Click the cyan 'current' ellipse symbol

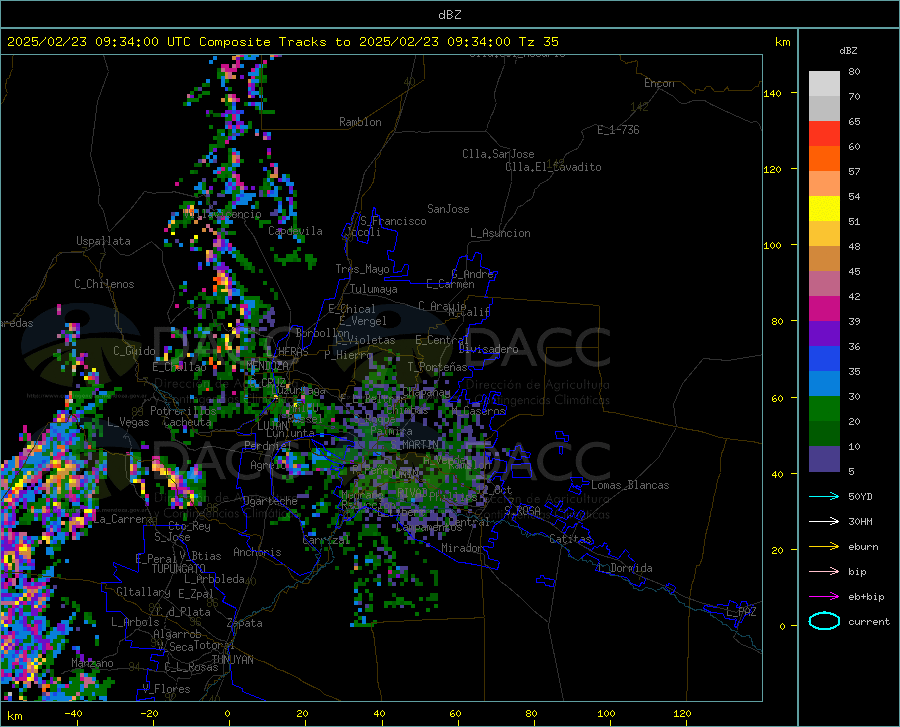click(x=824, y=621)
